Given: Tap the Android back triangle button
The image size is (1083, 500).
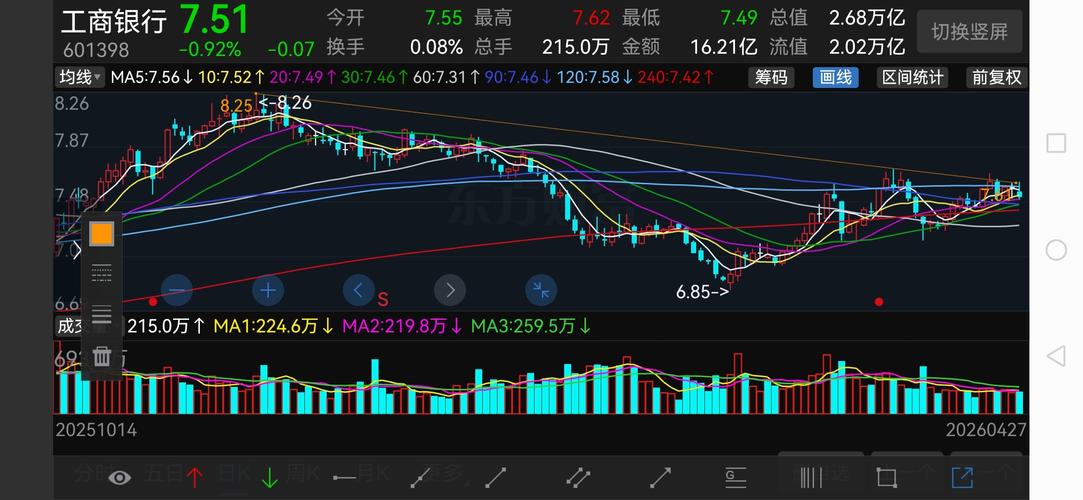Looking at the screenshot, I should tap(1055, 356).
